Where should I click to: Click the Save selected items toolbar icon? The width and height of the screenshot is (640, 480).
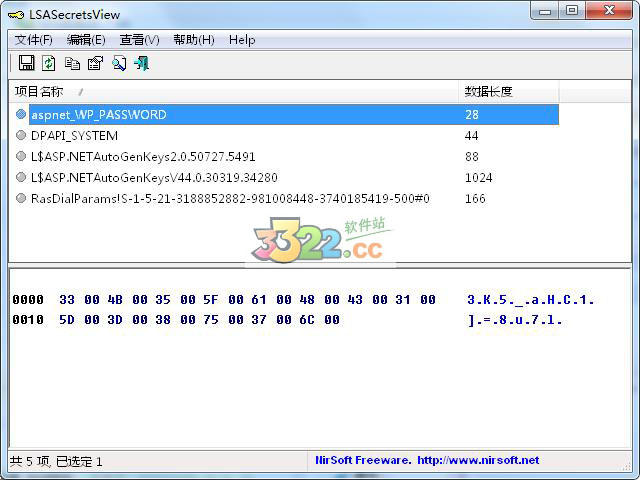[x=27, y=63]
